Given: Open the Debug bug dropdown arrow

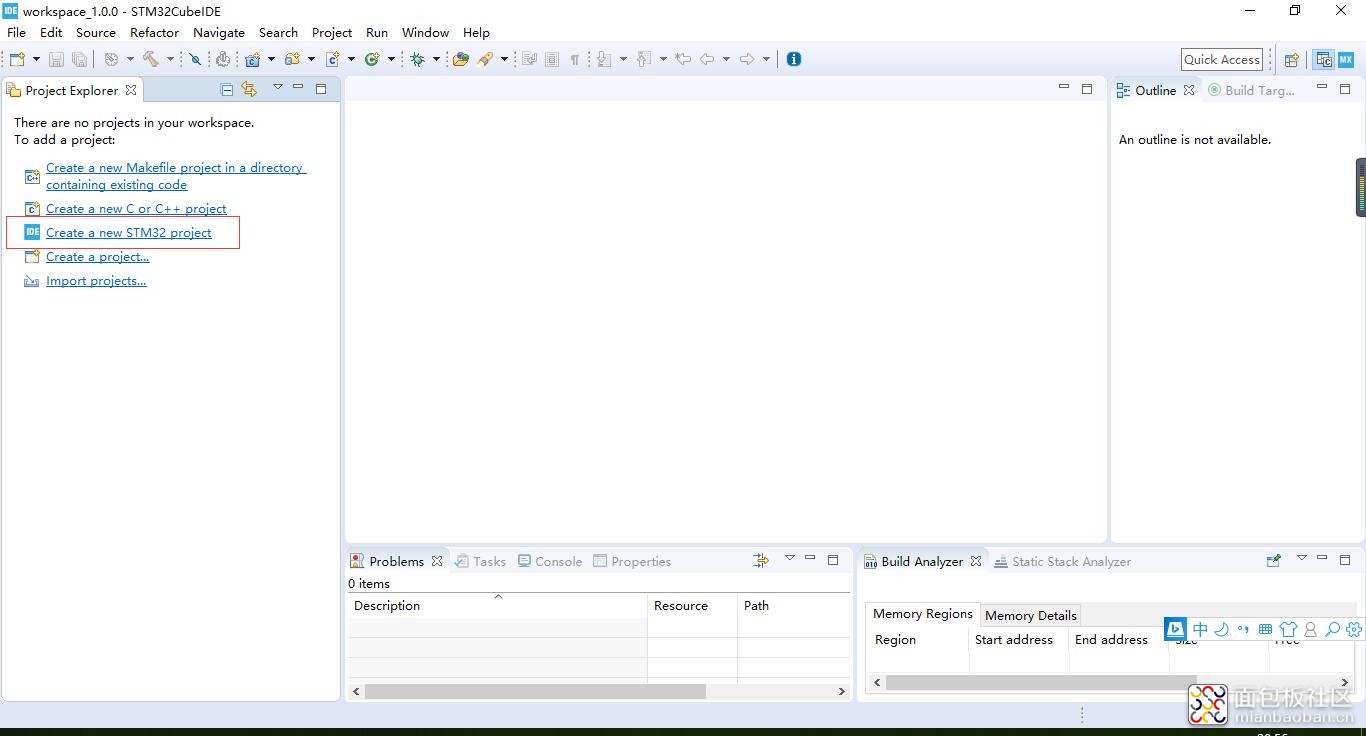Looking at the screenshot, I should (436, 60).
